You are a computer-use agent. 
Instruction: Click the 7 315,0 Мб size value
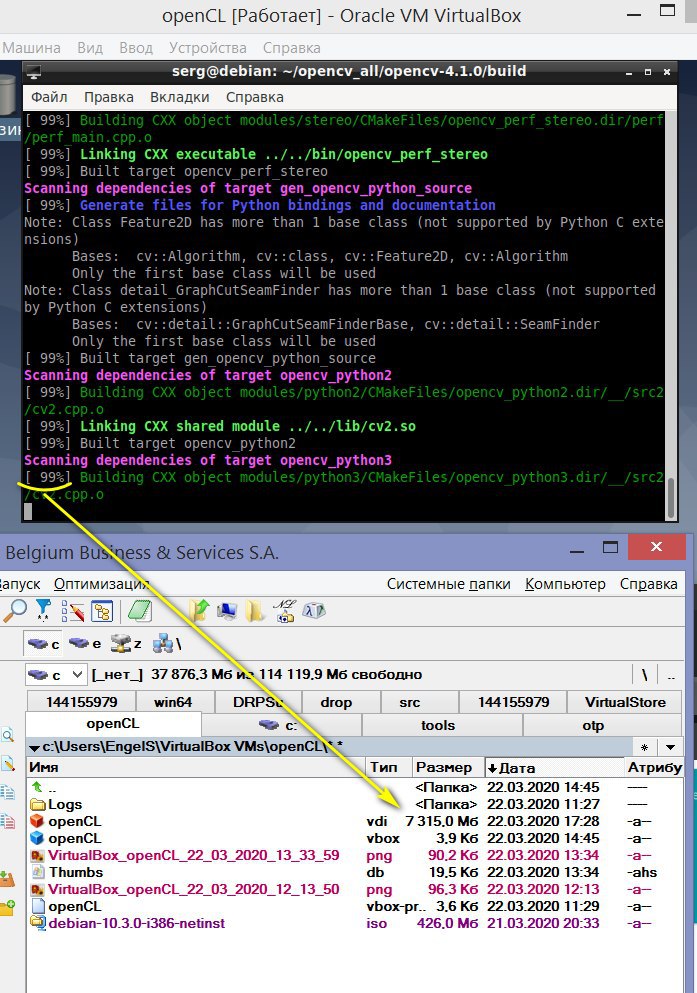tap(442, 821)
